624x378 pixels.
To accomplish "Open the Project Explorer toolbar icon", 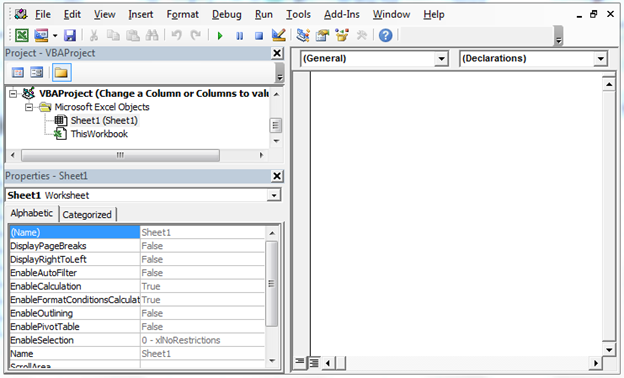I will pyautogui.click(x=303, y=35).
